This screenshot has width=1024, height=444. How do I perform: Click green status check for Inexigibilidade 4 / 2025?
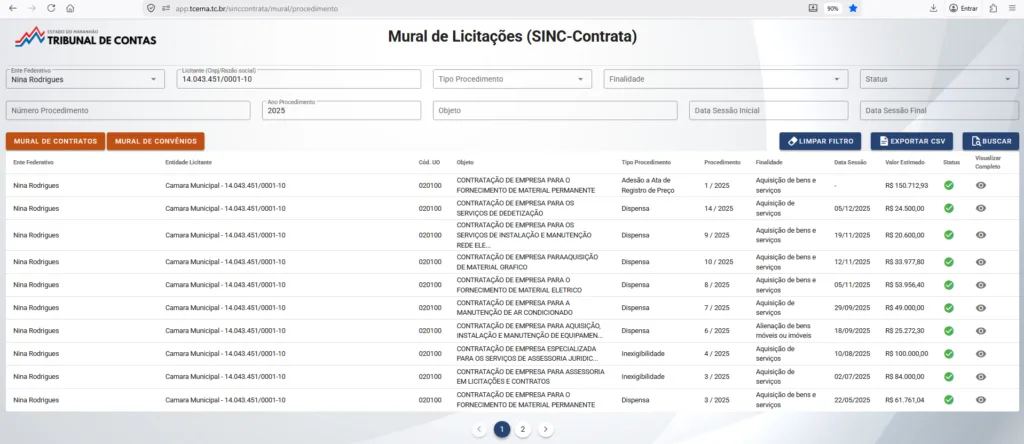coord(949,353)
